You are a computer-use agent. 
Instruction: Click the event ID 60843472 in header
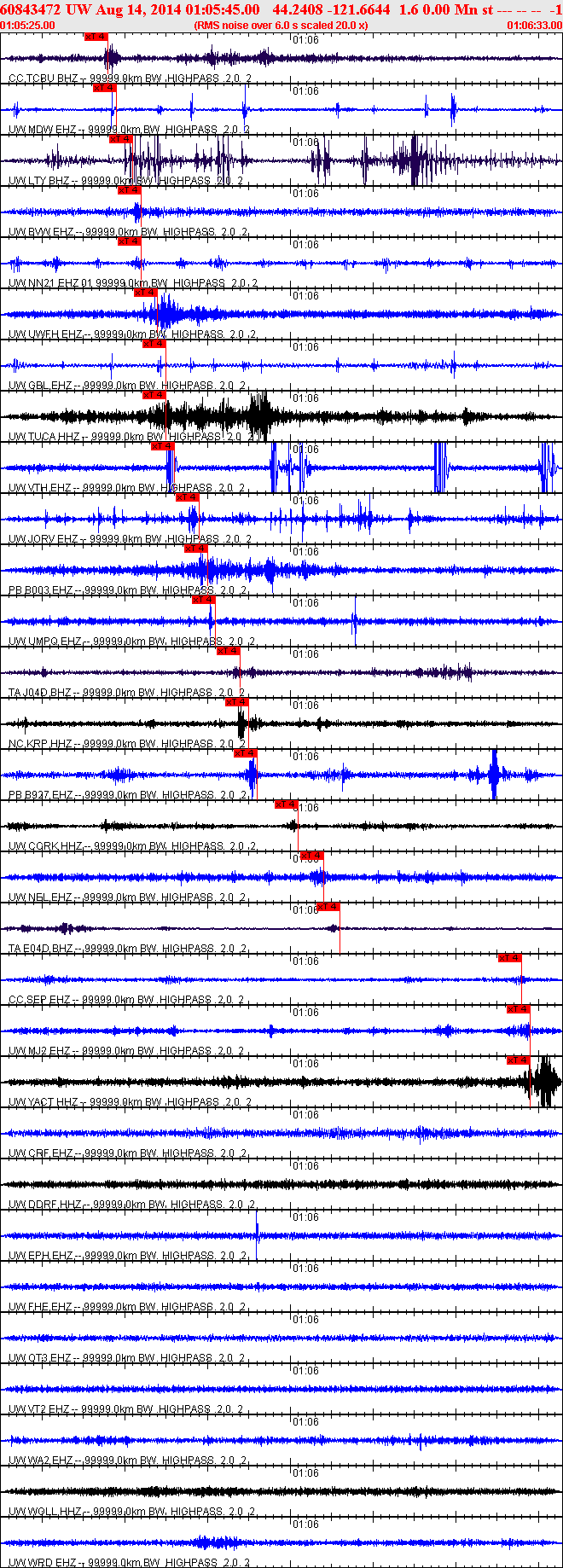point(31,9)
